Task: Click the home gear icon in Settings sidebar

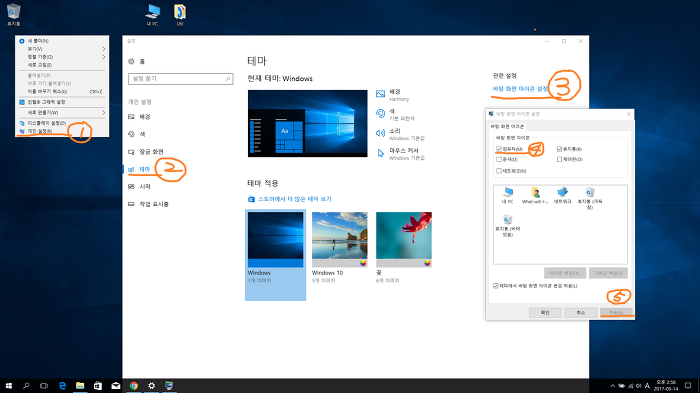Action: [131, 61]
